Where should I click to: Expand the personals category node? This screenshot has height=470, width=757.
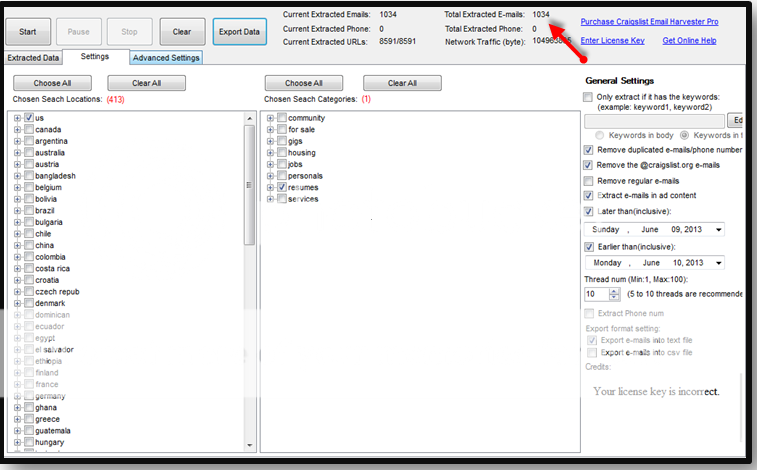[x=270, y=176]
